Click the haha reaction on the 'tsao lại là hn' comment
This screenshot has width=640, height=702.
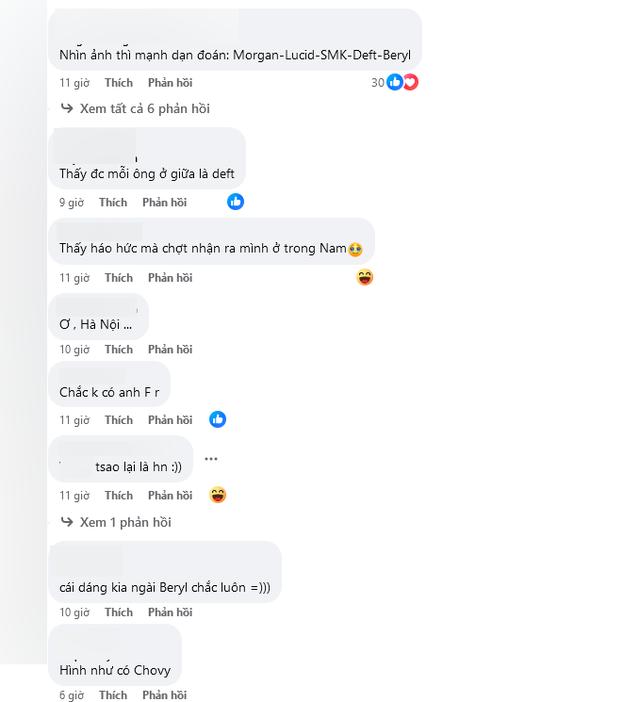[x=218, y=495]
